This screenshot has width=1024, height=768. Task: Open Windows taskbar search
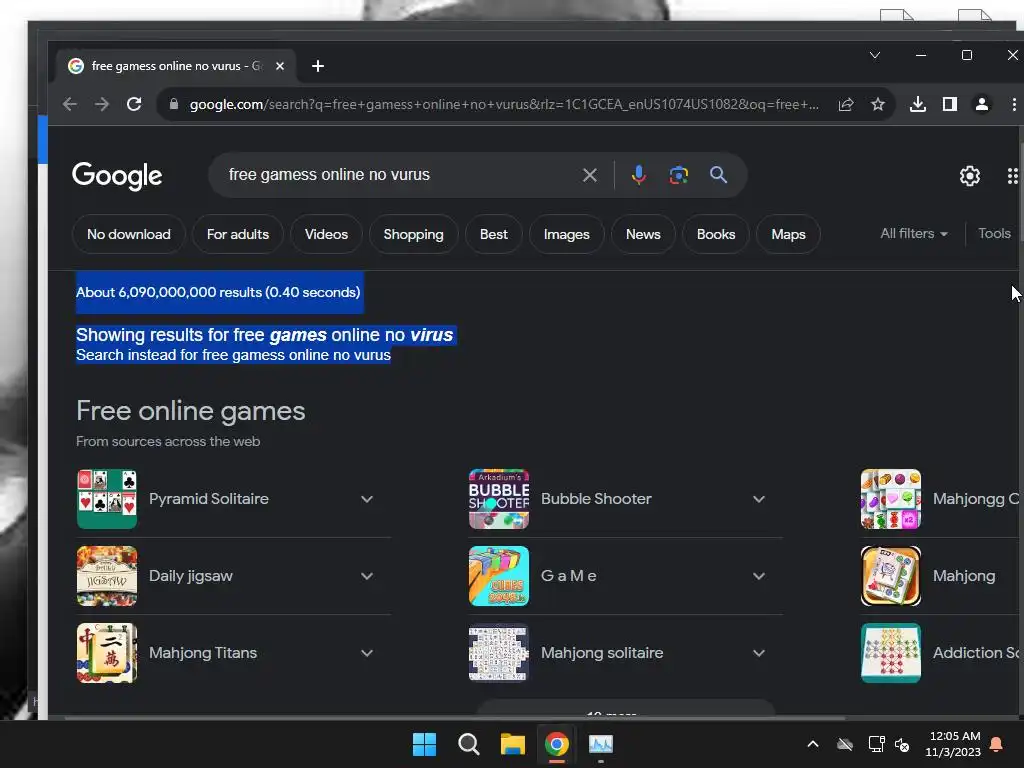[x=468, y=744]
